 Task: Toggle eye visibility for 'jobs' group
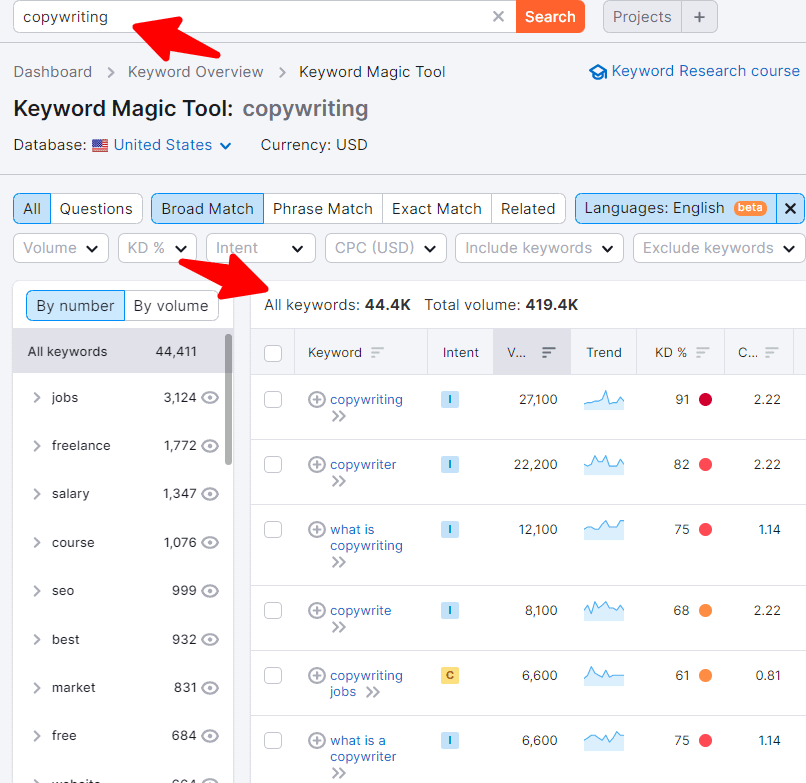click(x=210, y=397)
